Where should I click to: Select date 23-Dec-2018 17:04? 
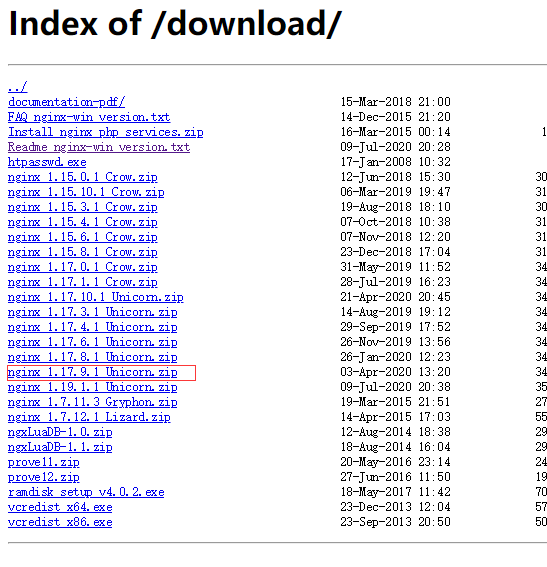[x=396, y=252]
